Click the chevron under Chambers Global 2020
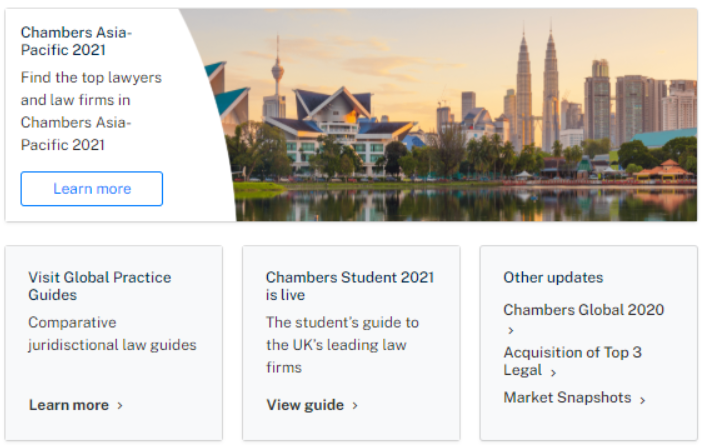This screenshot has width=706, height=446. tap(510, 330)
